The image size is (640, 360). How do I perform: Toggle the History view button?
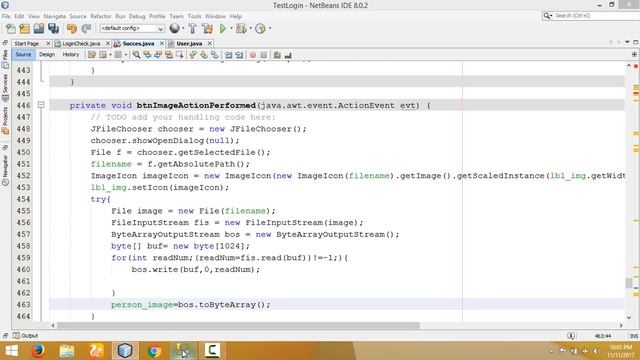pyautogui.click(x=71, y=54)
